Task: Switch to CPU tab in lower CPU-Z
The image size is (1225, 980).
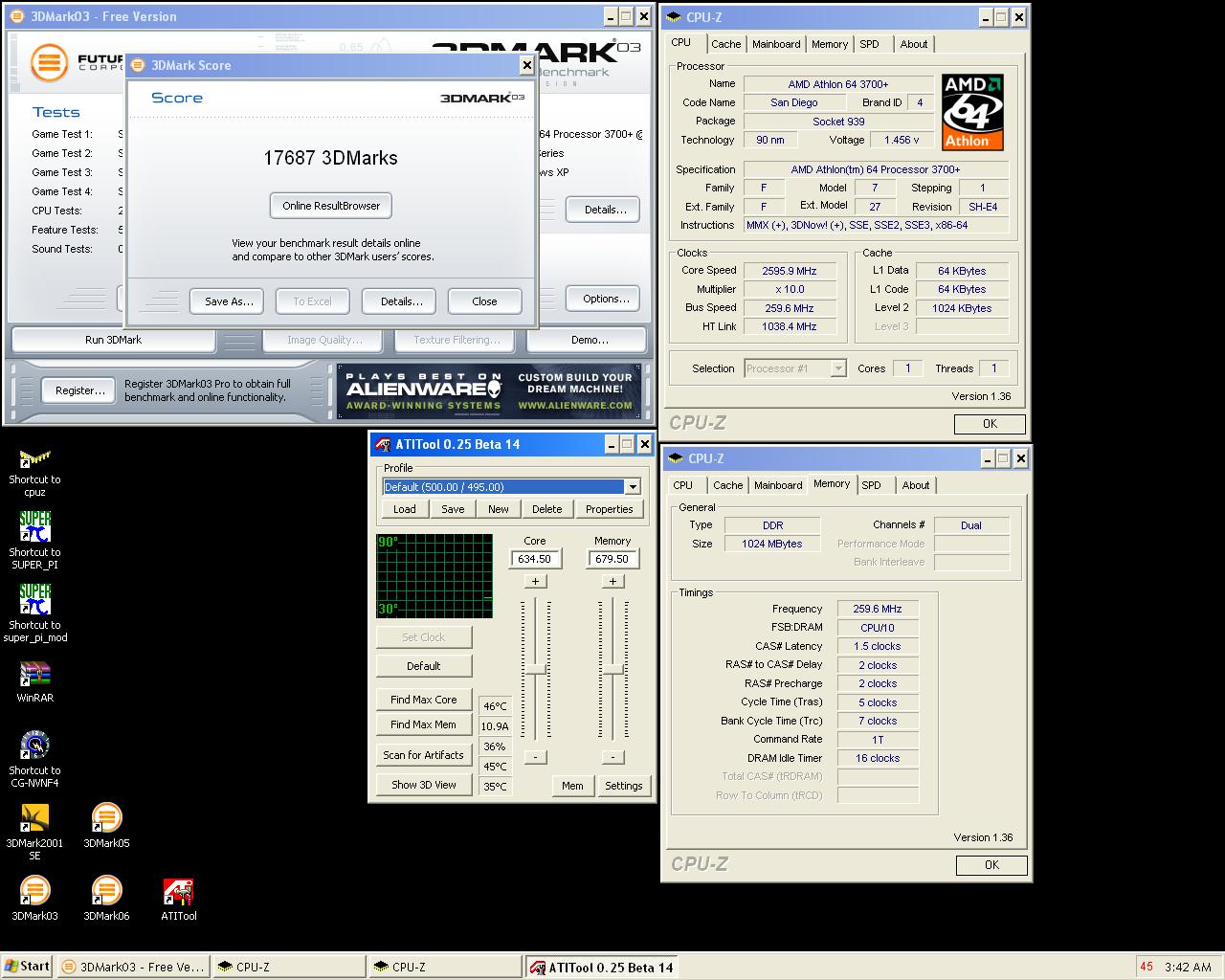Action: (x=683, y=485)
